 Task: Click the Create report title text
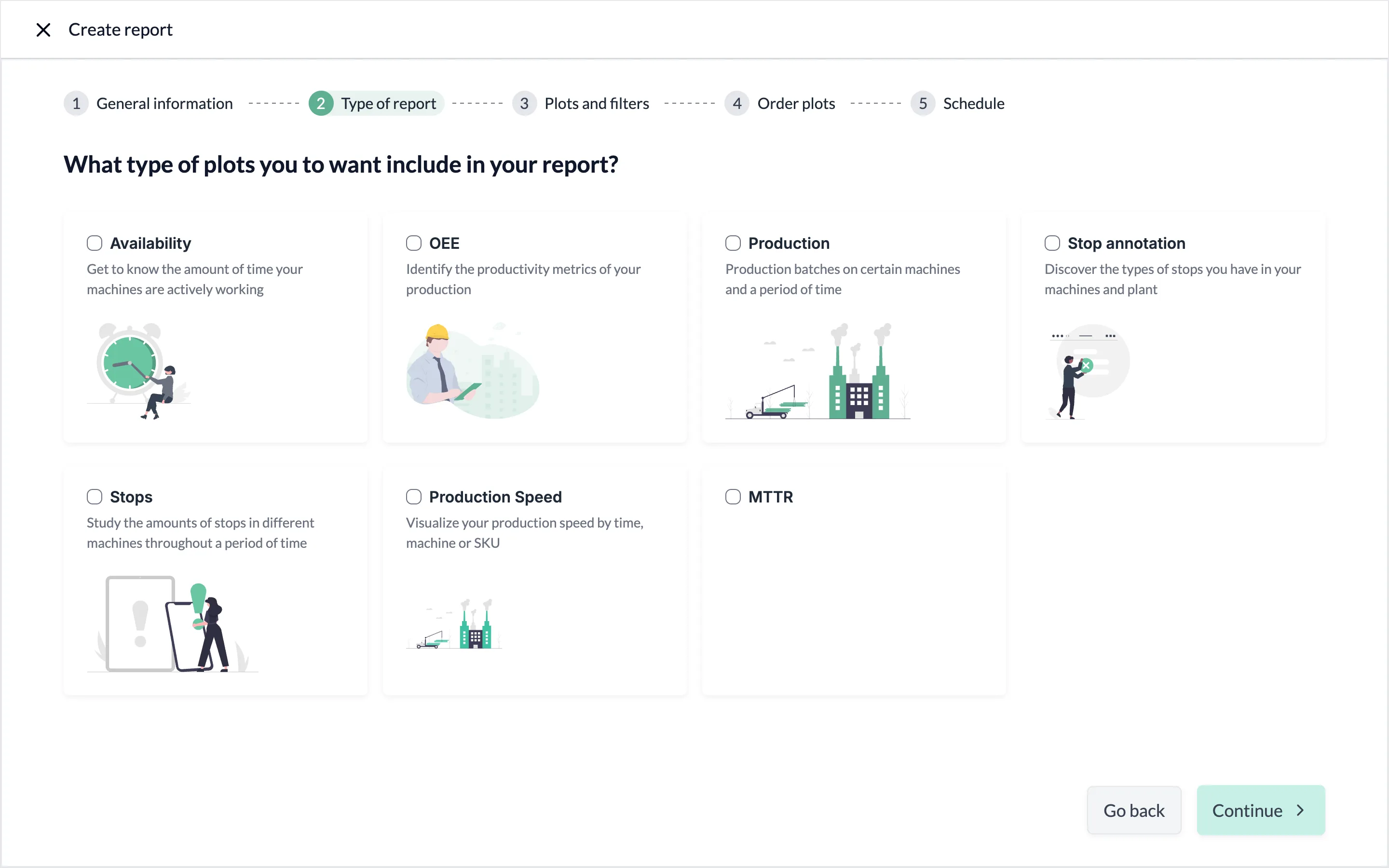click(x=121, y=30)
